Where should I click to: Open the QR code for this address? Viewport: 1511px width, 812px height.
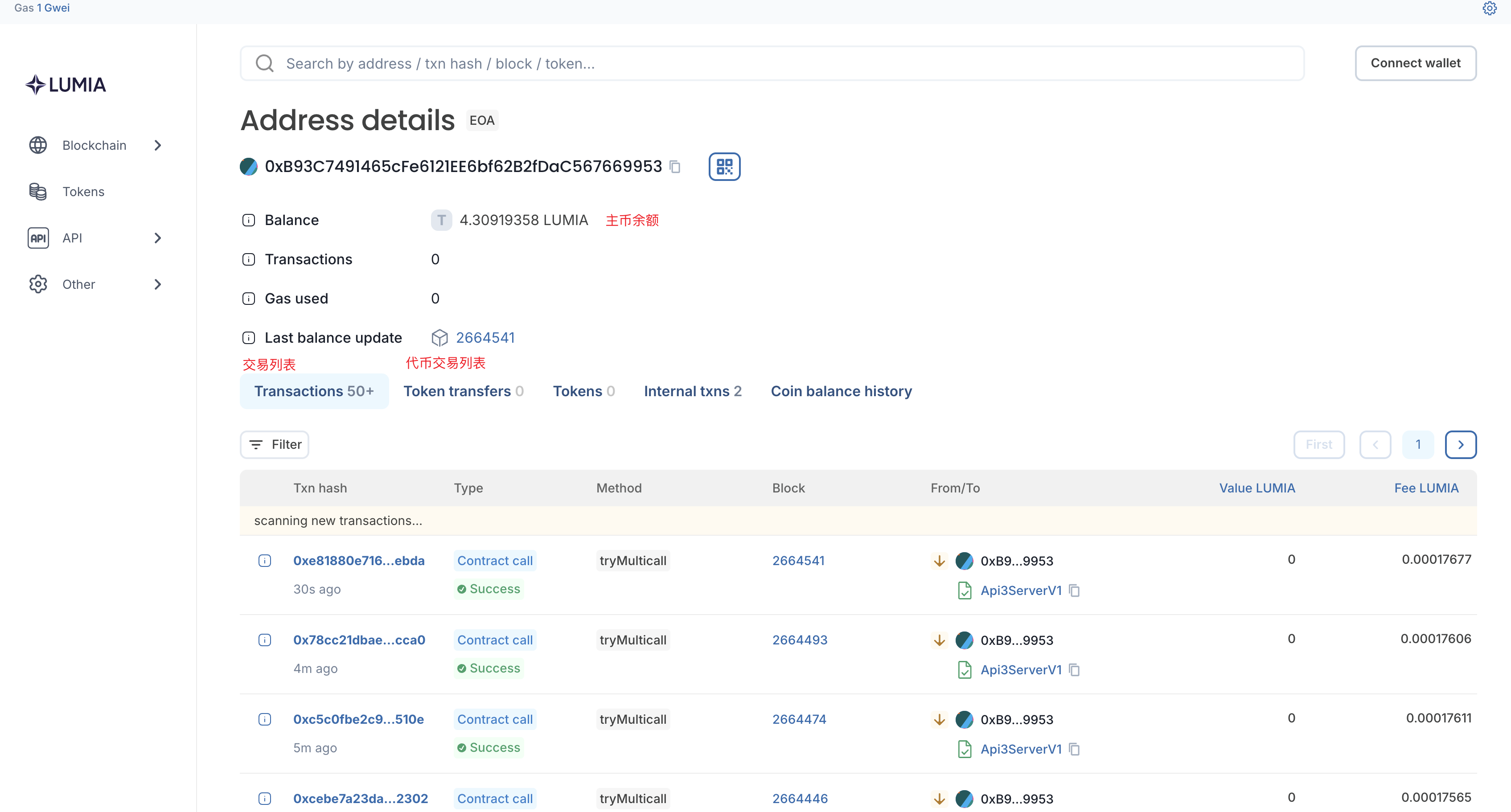[724, 167]
